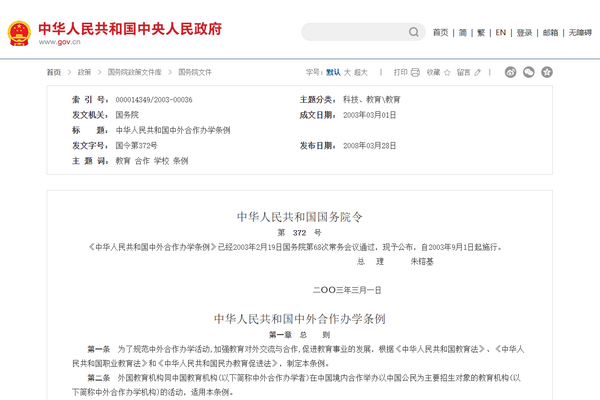
Task: Click index number 000014349/2003-00036
Action: tap(154, 100)
